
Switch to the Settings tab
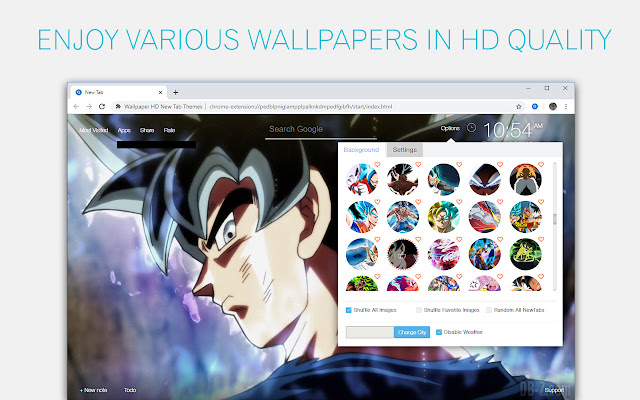click(x=404, y=150)
